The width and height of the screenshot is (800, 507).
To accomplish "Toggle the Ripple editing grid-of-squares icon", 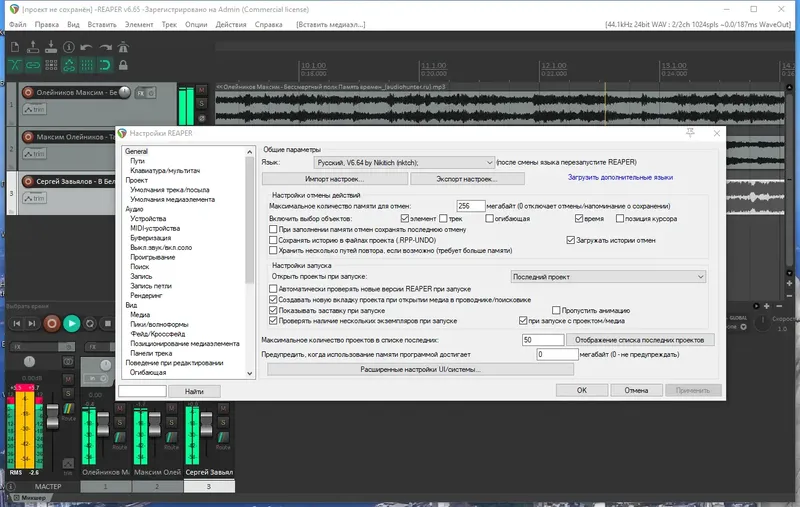I will [51, 65].
